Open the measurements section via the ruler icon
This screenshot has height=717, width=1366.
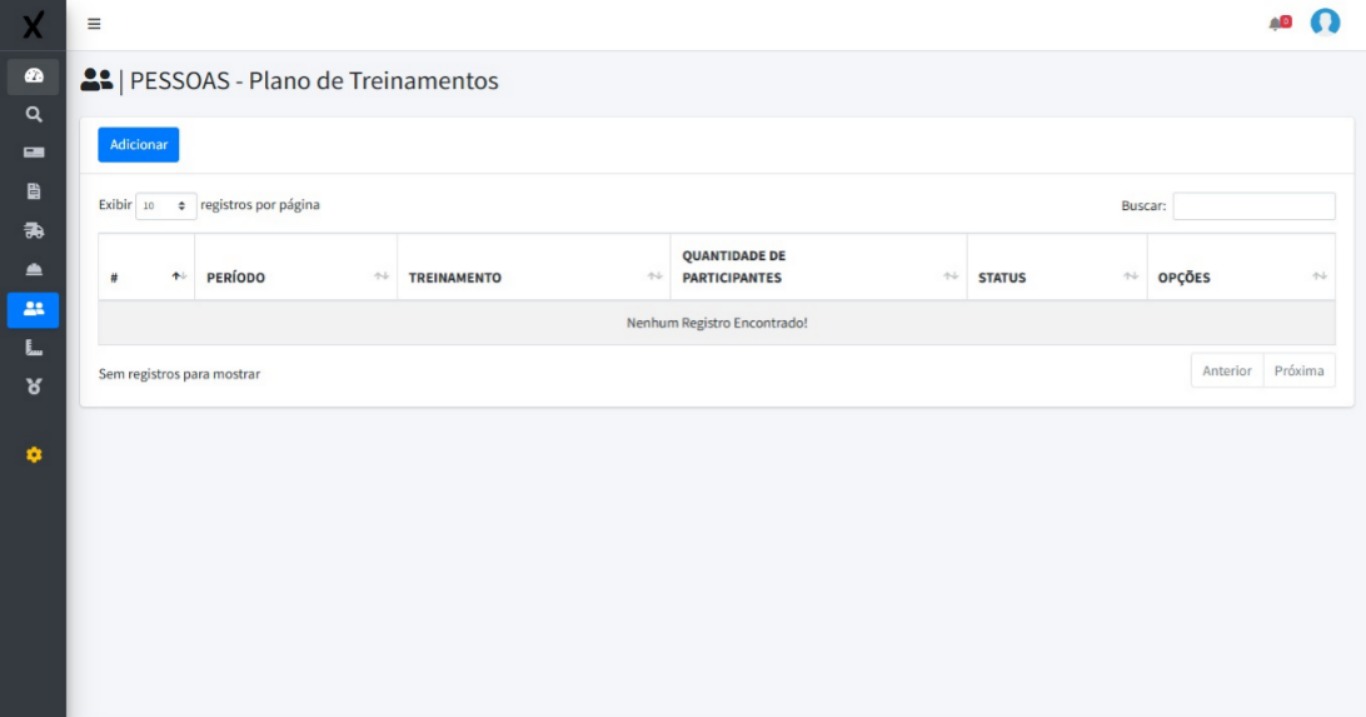33,344
